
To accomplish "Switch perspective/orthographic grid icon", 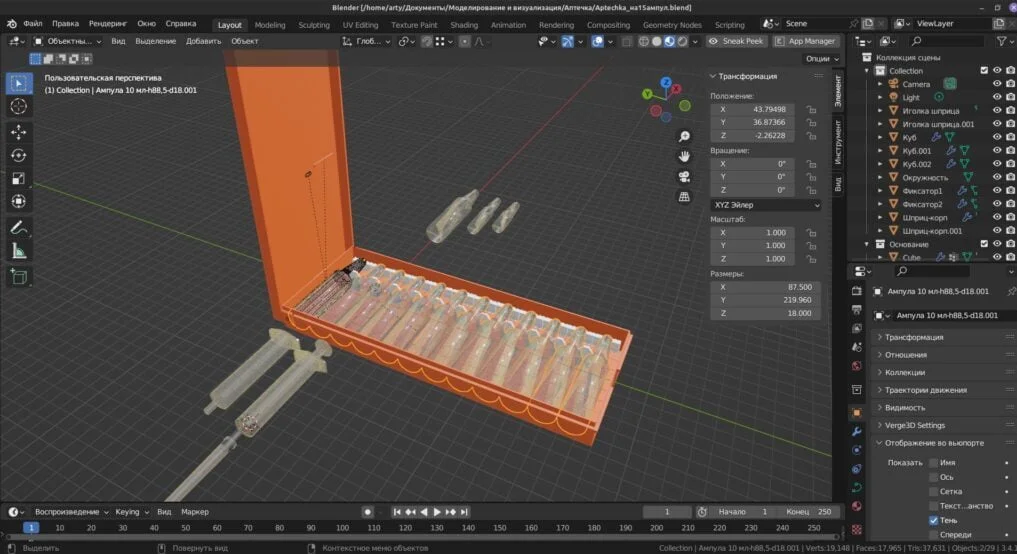I will point(684,197).
